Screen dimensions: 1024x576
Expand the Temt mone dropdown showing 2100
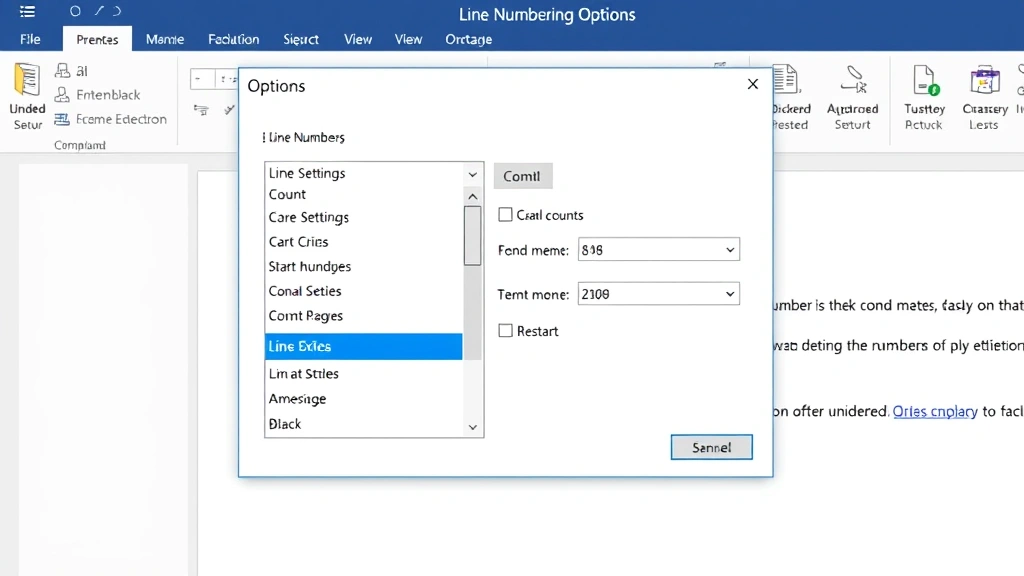click(x=729, y=293)
